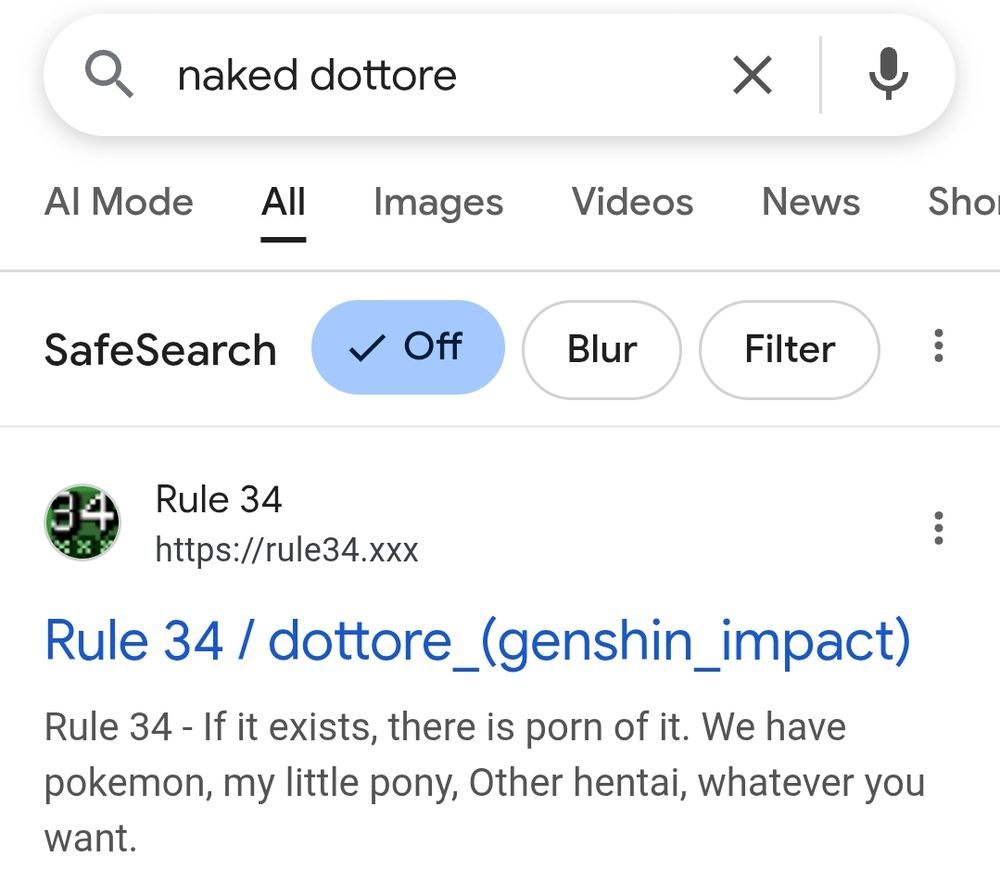Show the News tab results
Image resolution: width=1000 pixels, height=892 pixels.
click(810, 202)
